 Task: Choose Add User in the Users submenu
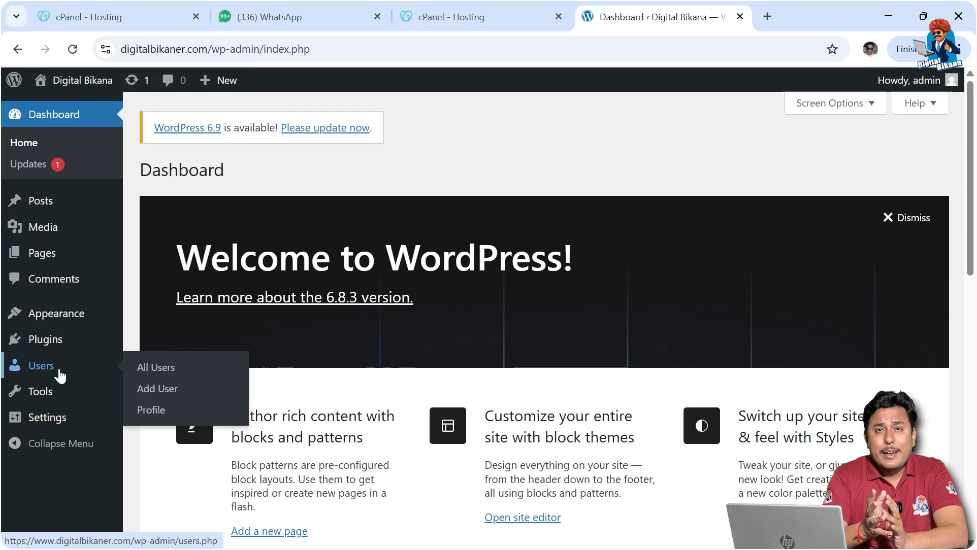[157, 389]
